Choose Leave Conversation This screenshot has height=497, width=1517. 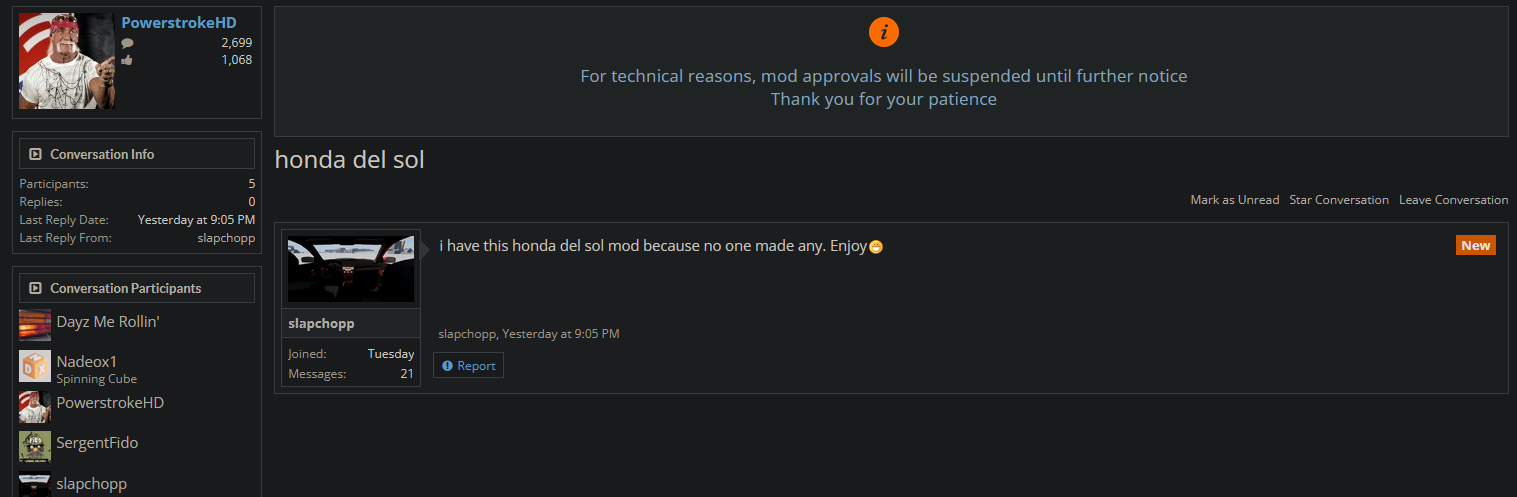(1453, 200)
